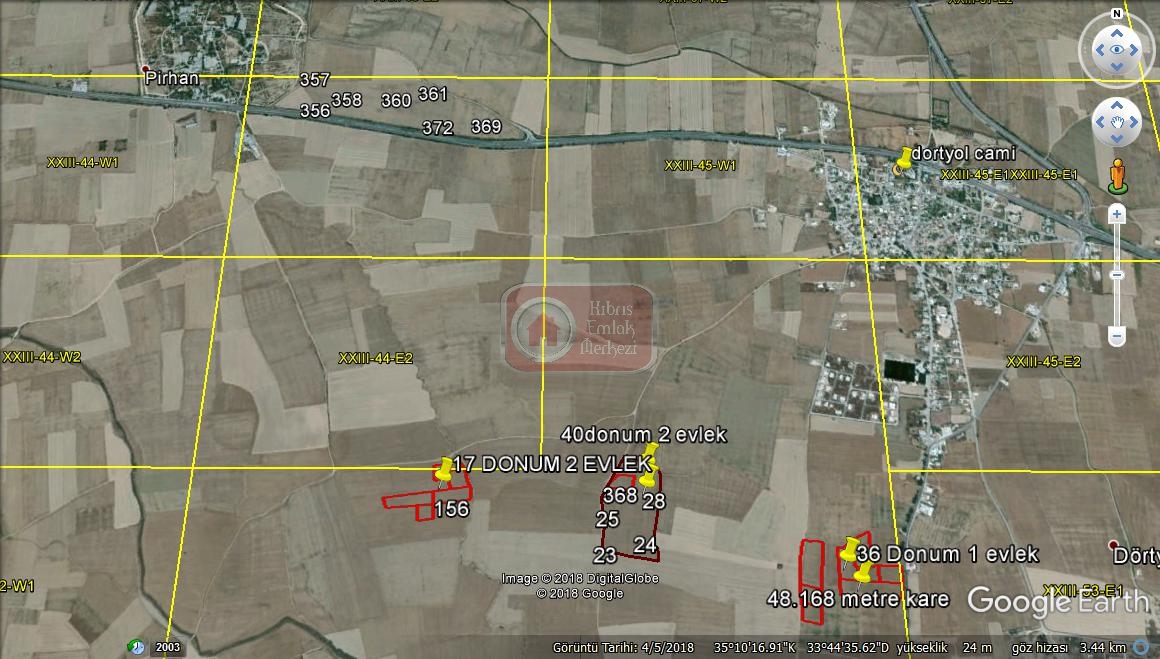Zoom in with the plus button
The width and height of the screenshot is (1160, 659).
pos(1117,214)
